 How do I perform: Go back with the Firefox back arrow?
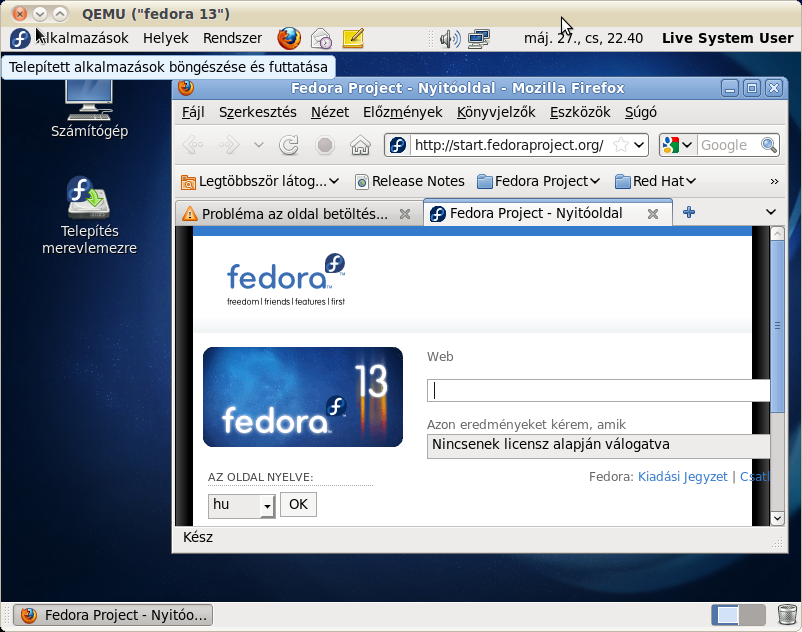193,145
